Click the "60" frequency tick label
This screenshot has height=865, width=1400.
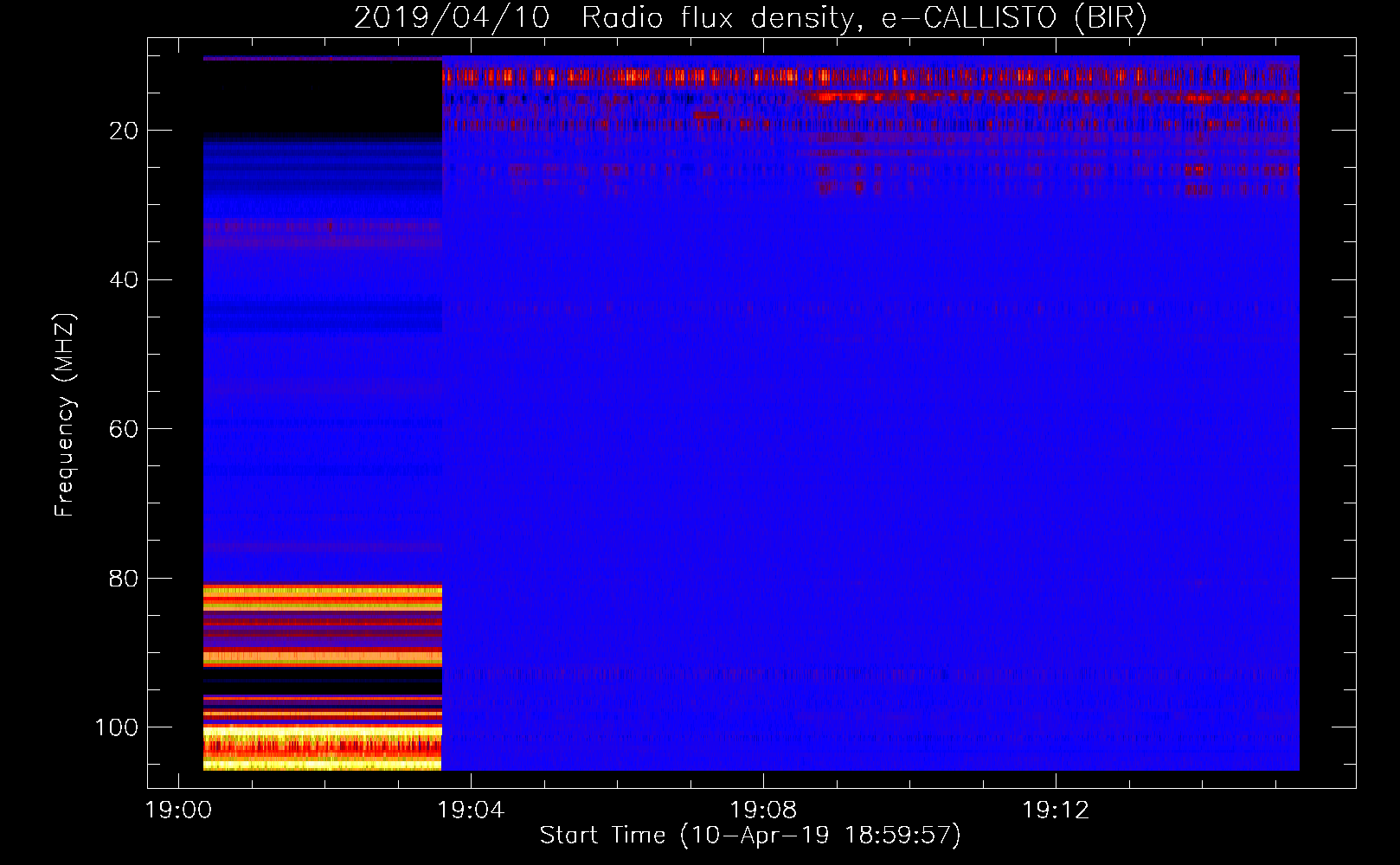124,429
